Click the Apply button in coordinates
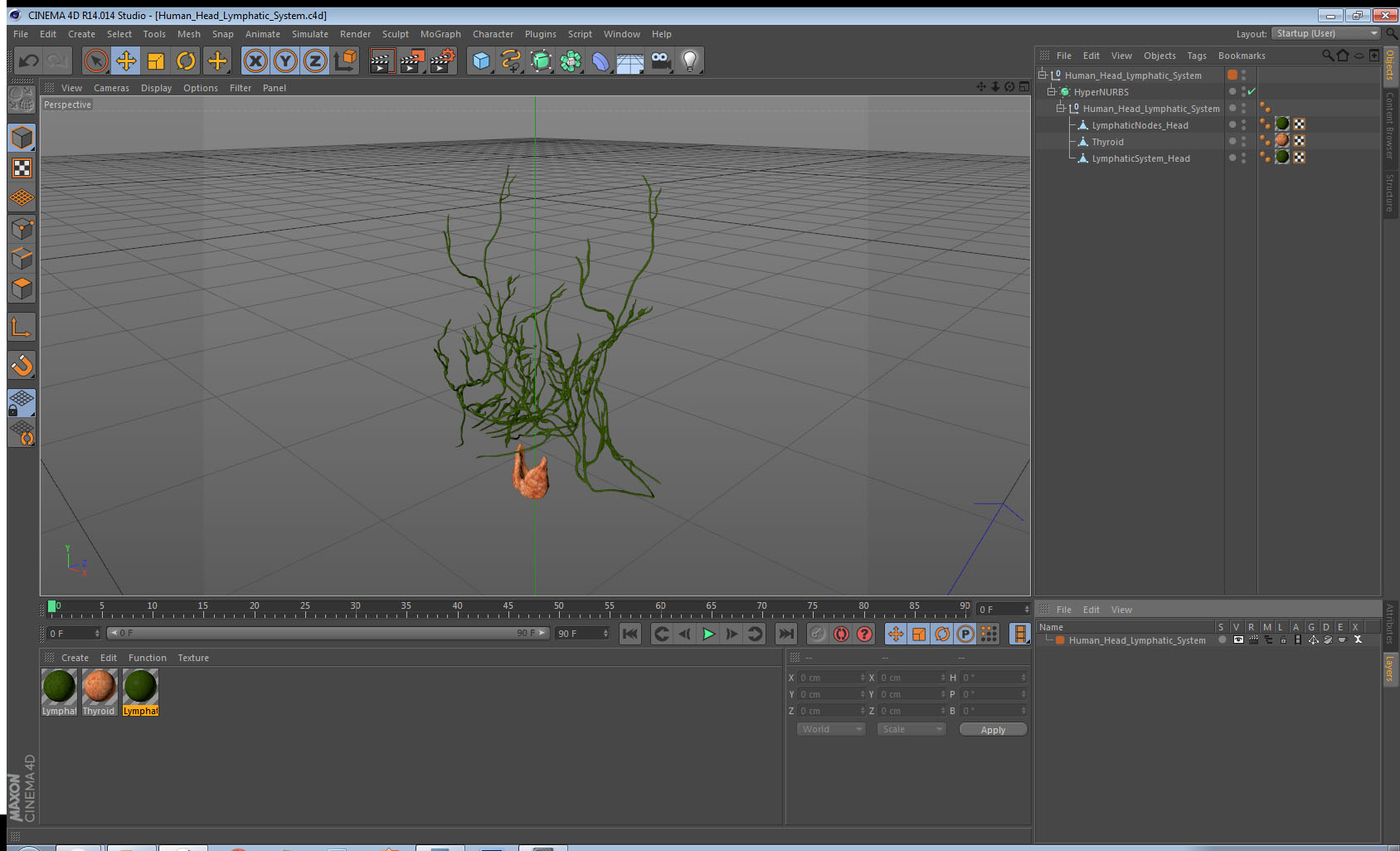The width and height of the screenshot is (1400, 851). click(x=993, y=730)
